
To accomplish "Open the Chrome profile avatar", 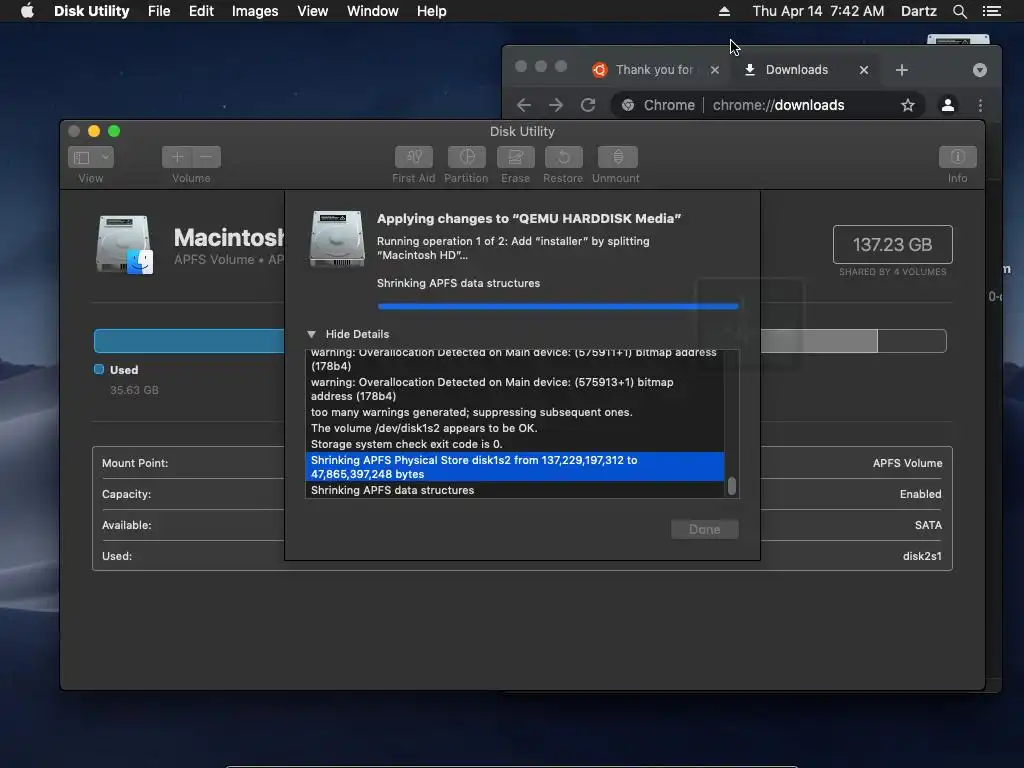I will click(x=948, y=105).
